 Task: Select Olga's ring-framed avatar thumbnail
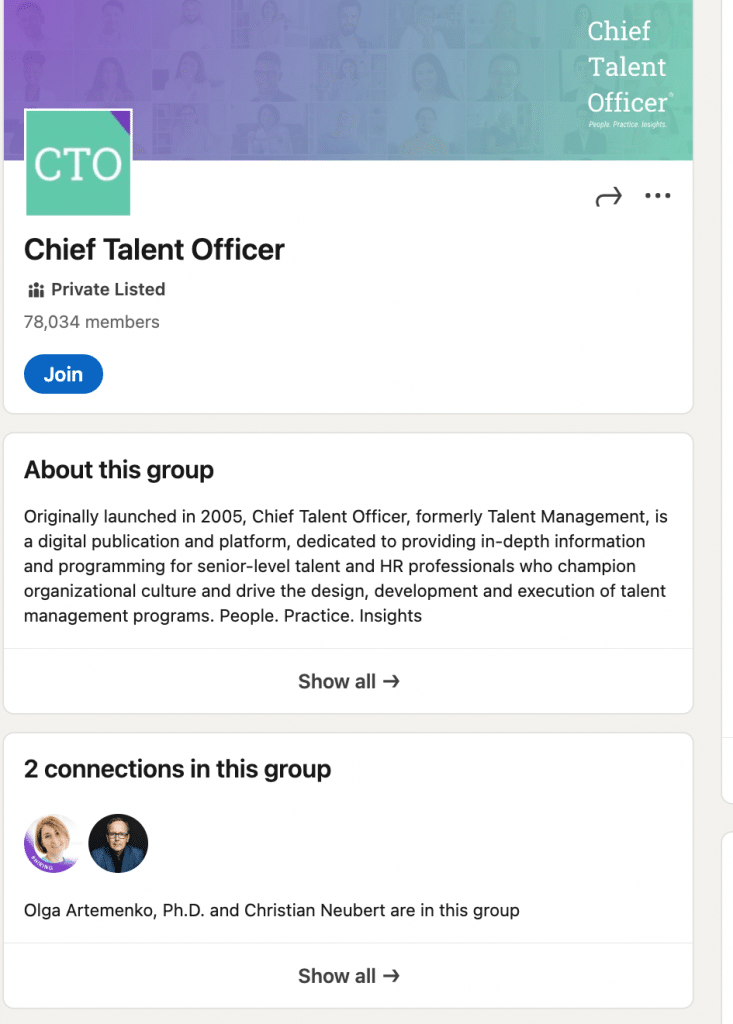(x=52, y=843)
